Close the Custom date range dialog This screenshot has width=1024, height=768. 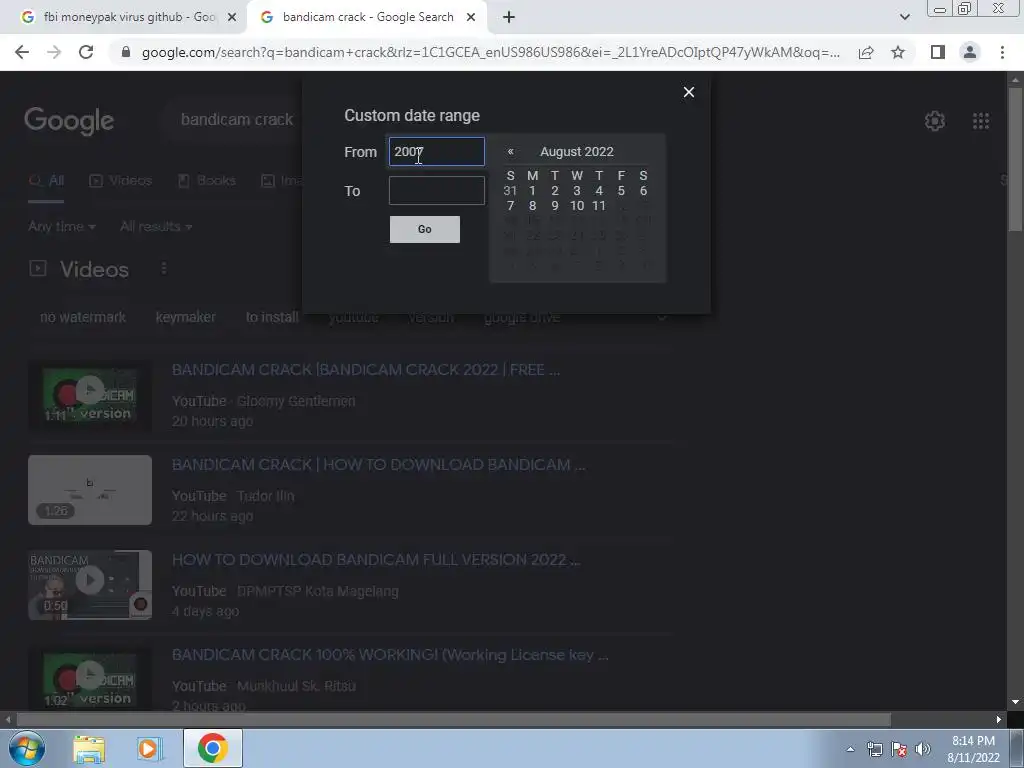click(x=688, y=92)
